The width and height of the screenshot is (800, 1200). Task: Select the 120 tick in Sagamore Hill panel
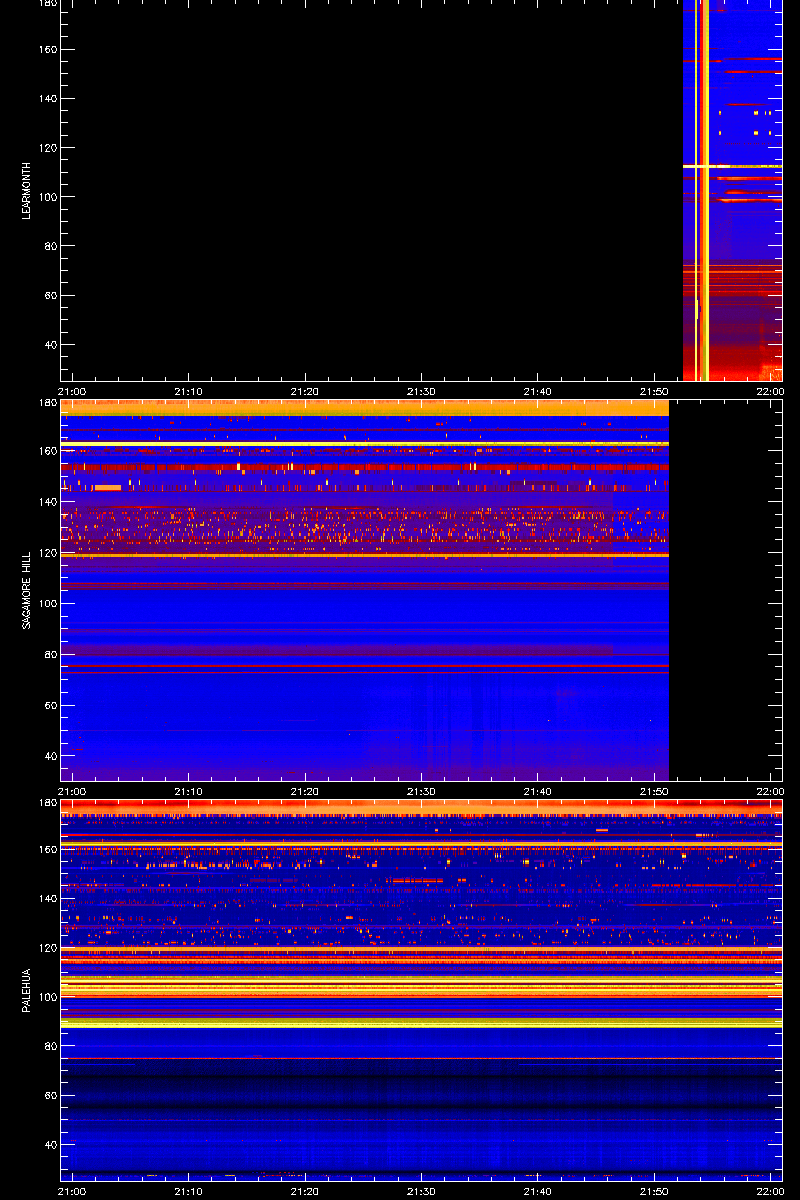tap(49, 553)
